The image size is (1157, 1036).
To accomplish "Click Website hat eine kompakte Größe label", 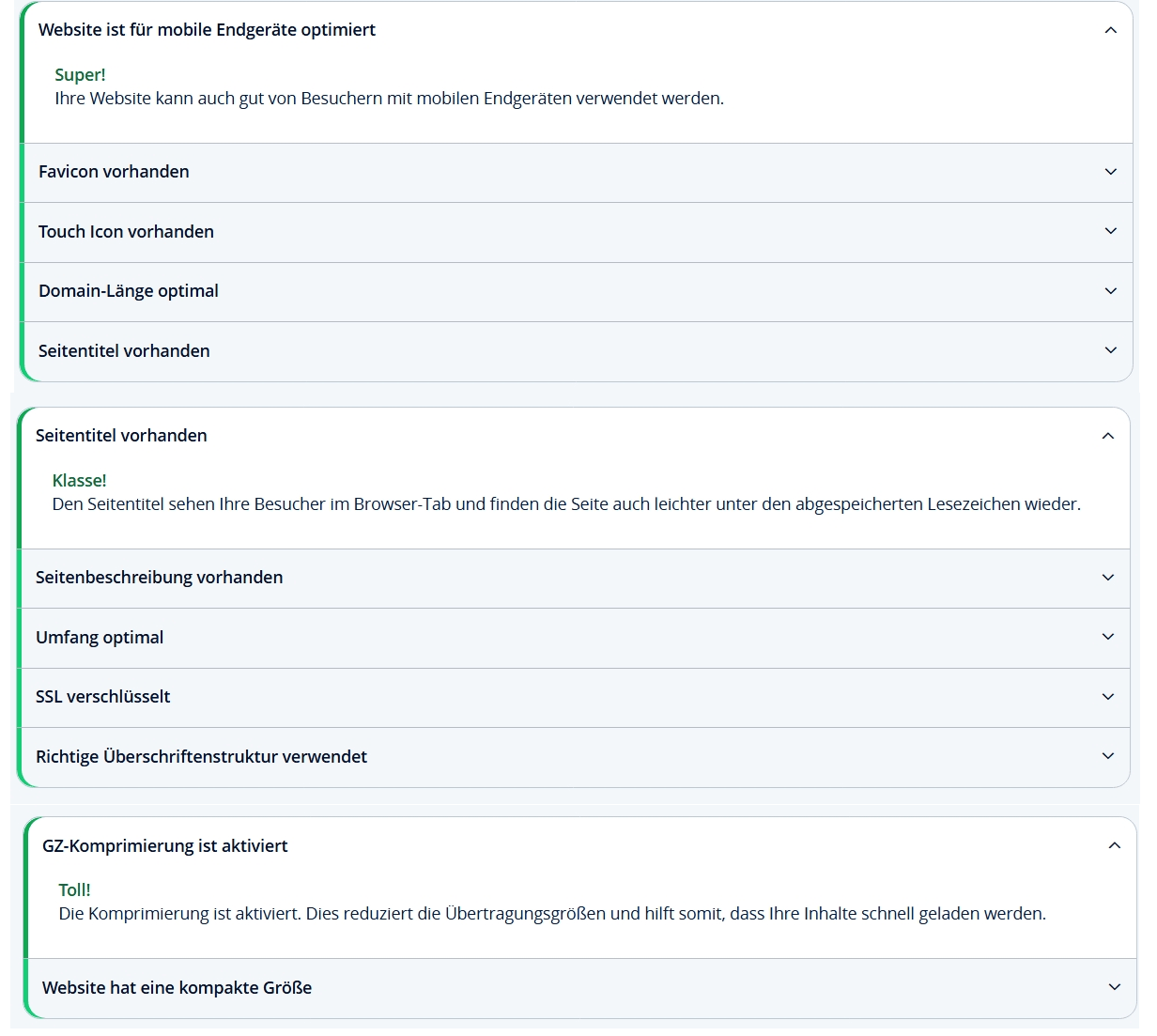I will click(177, 988).
